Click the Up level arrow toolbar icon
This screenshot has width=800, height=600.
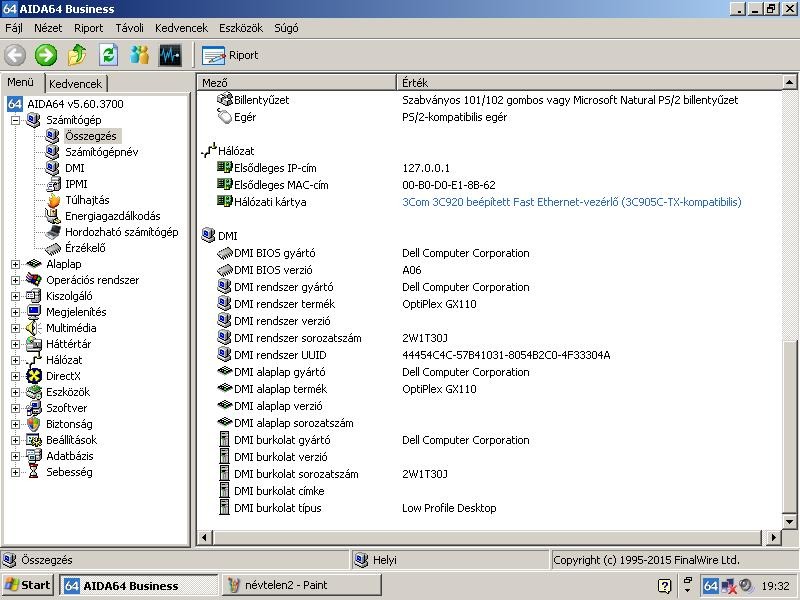pos(77,55)
